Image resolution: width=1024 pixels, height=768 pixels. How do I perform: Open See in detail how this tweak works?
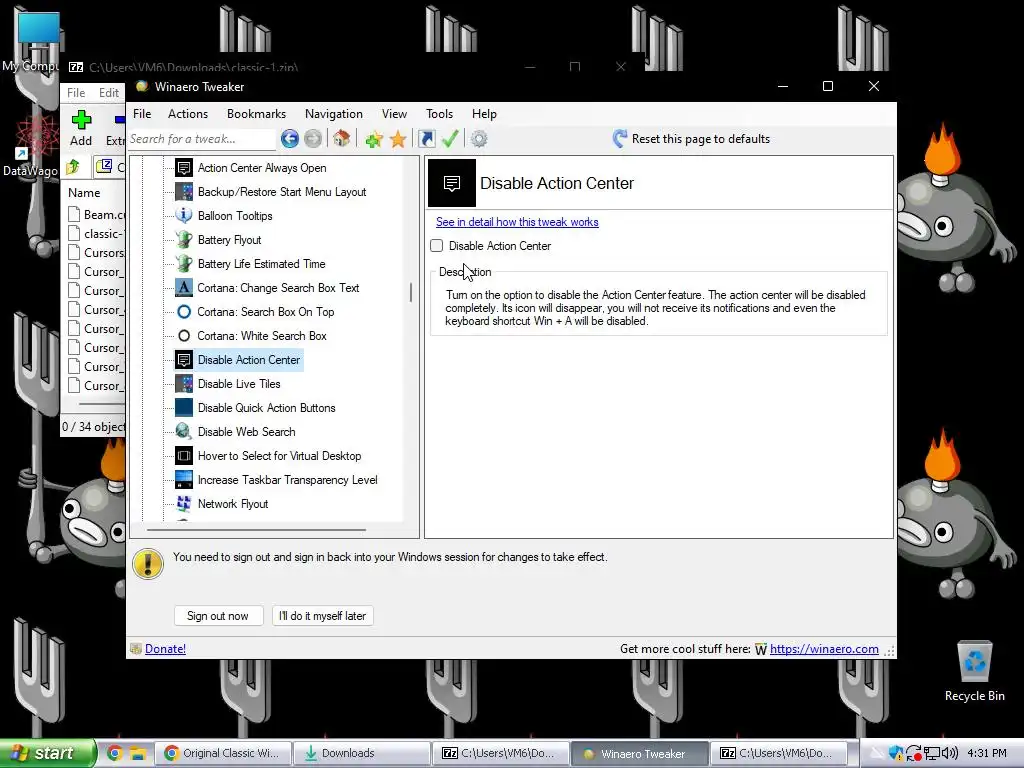point(517,222)
